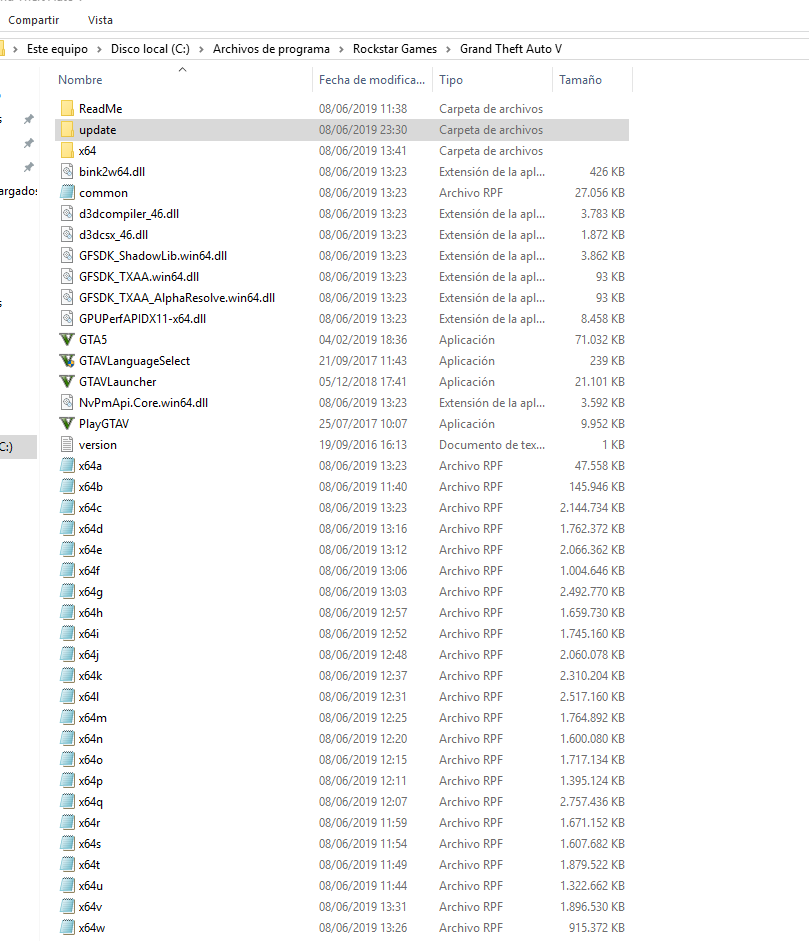Viewport: 809px width, 941px height.
Task: Click file name x64u
Action: [x=91, y=886]
